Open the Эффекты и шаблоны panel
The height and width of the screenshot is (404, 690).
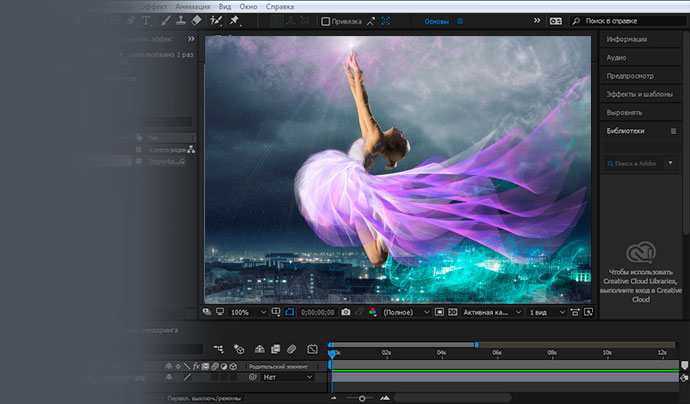click(641, 94)
